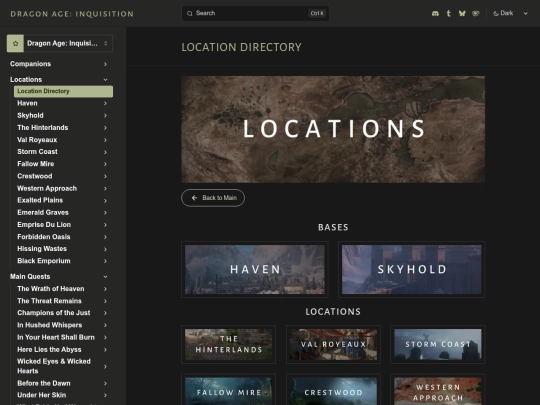The width and height of the screenshot is (540, 405).
Task: Expand Here Lies the Abyss chevron
Action: 105,350
